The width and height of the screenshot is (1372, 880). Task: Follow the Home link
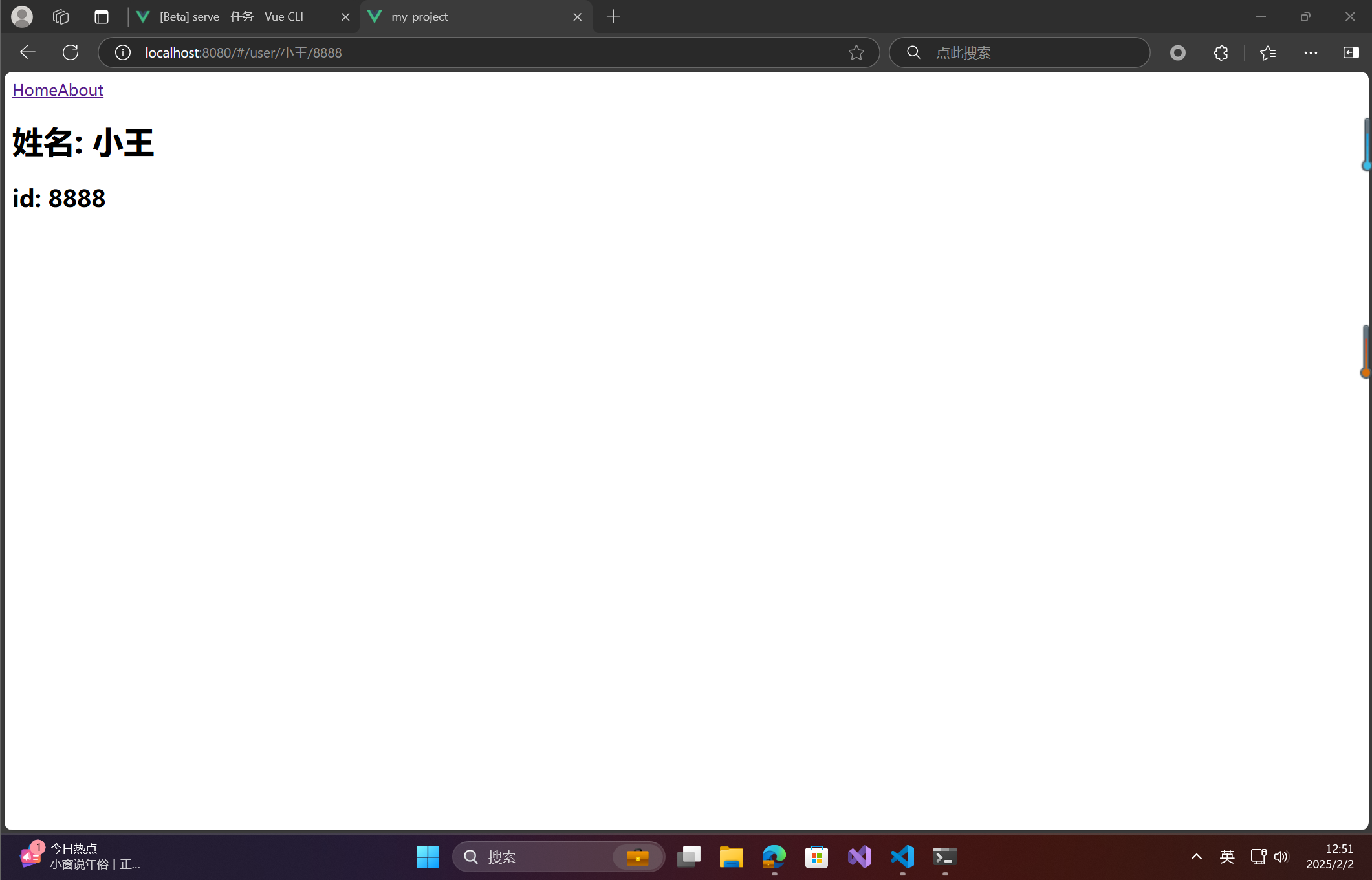click(35, 90)
